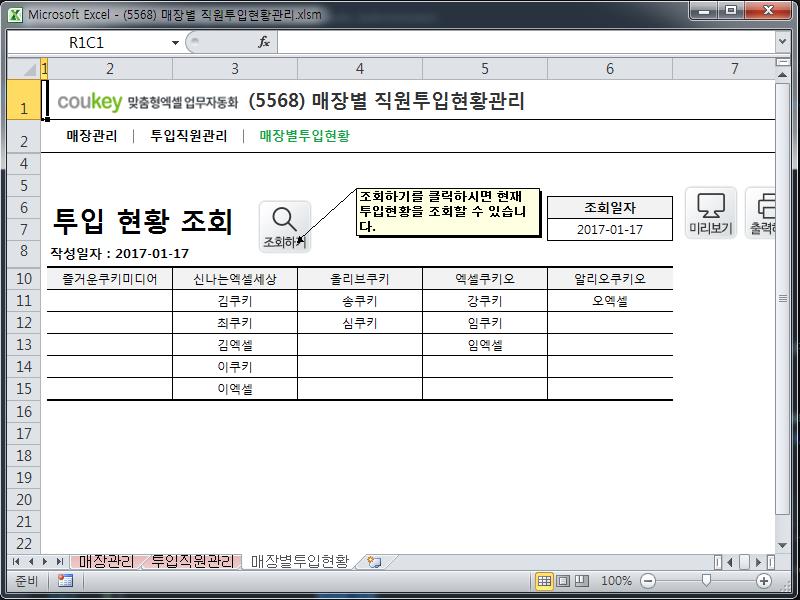The width and height of the screenshot is (800, 600).
Task: Click the 작성일자 : 2017-01-17 text
Action: (119, 254)
